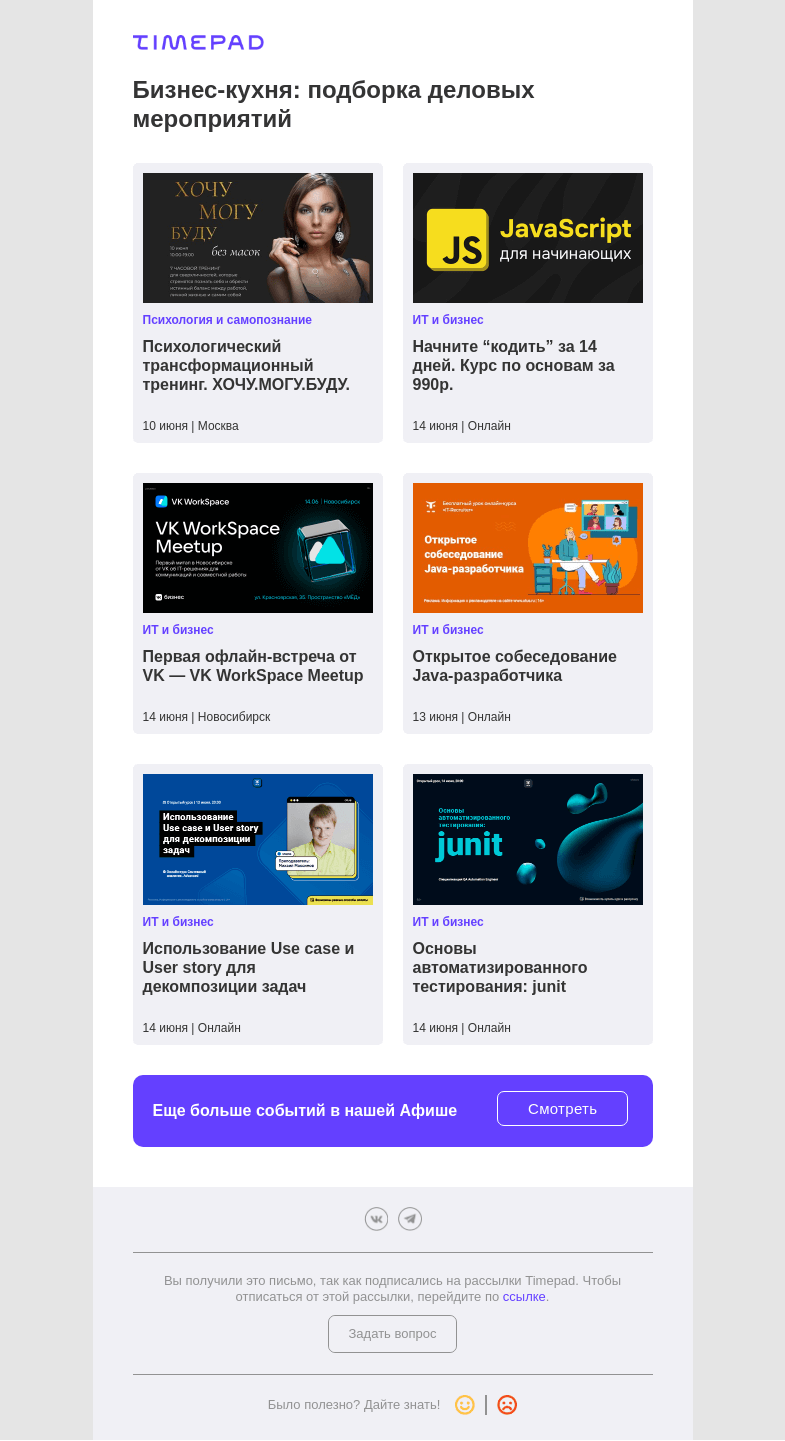Screen dimensions: 785x1441
Task: Open the Психология и самопознание category
Action: [x=227, y=320]
